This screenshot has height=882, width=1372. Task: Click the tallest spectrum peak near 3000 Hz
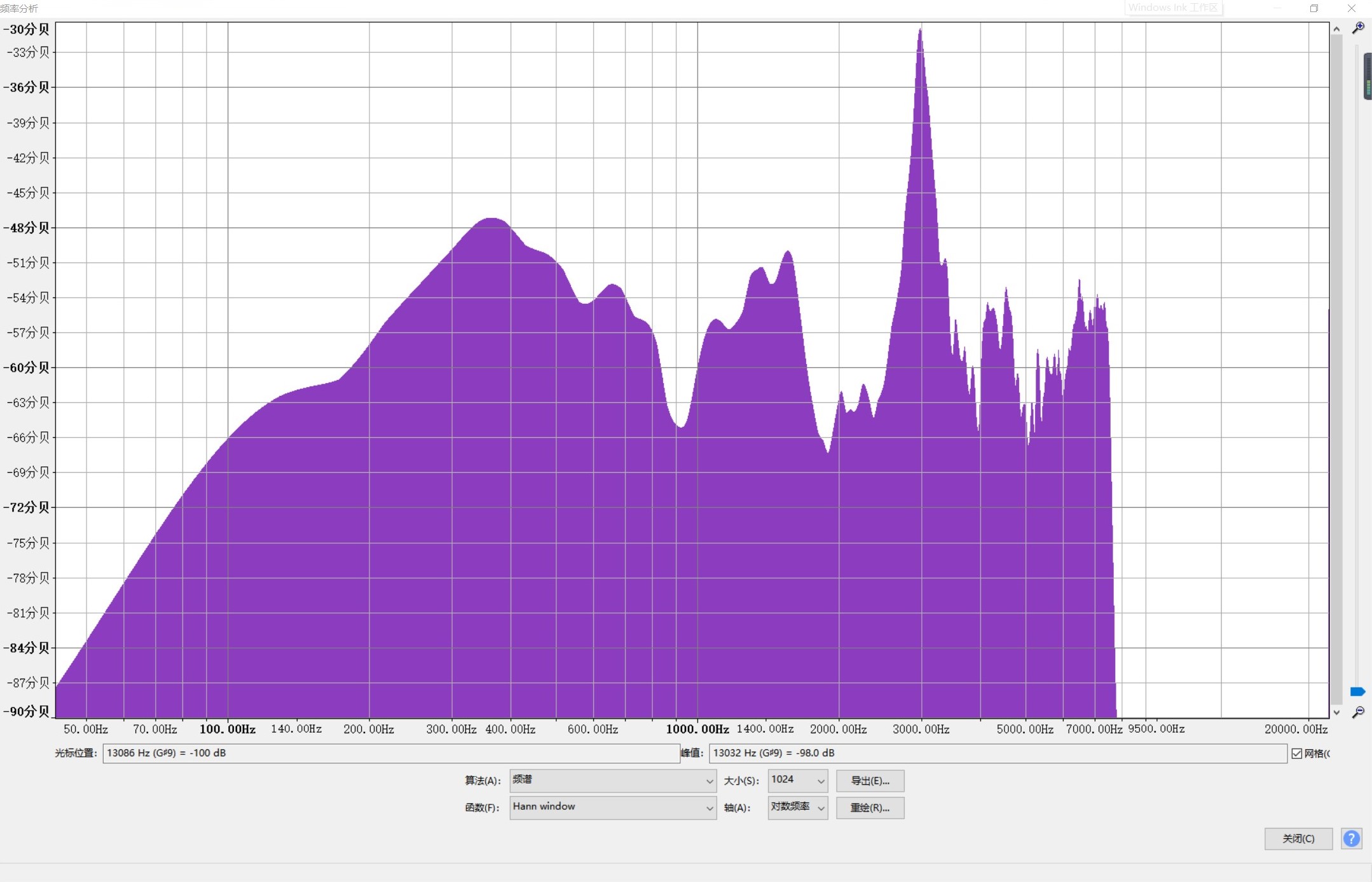(920, 32)
